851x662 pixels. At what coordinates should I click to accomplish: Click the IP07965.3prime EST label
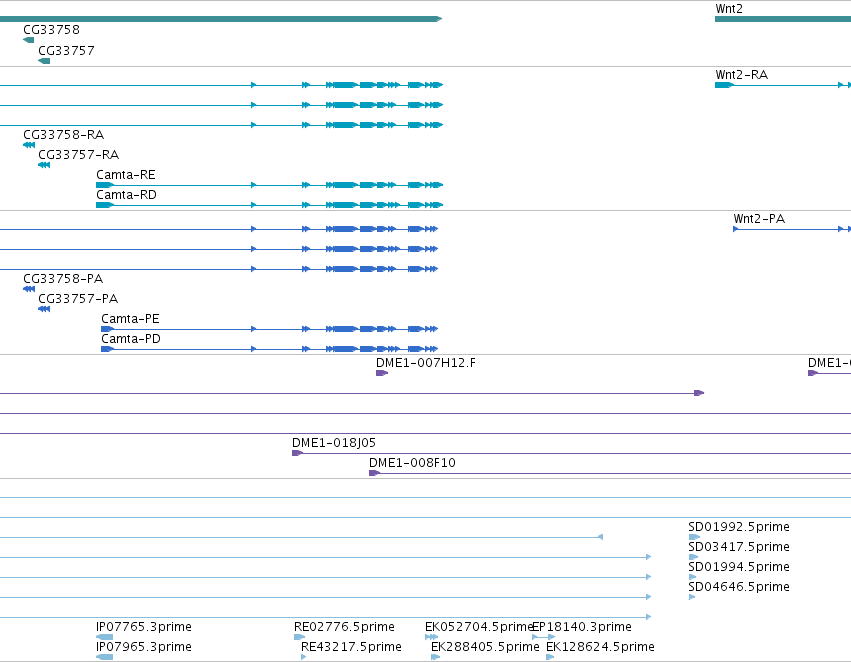click(x=144, y=647)
